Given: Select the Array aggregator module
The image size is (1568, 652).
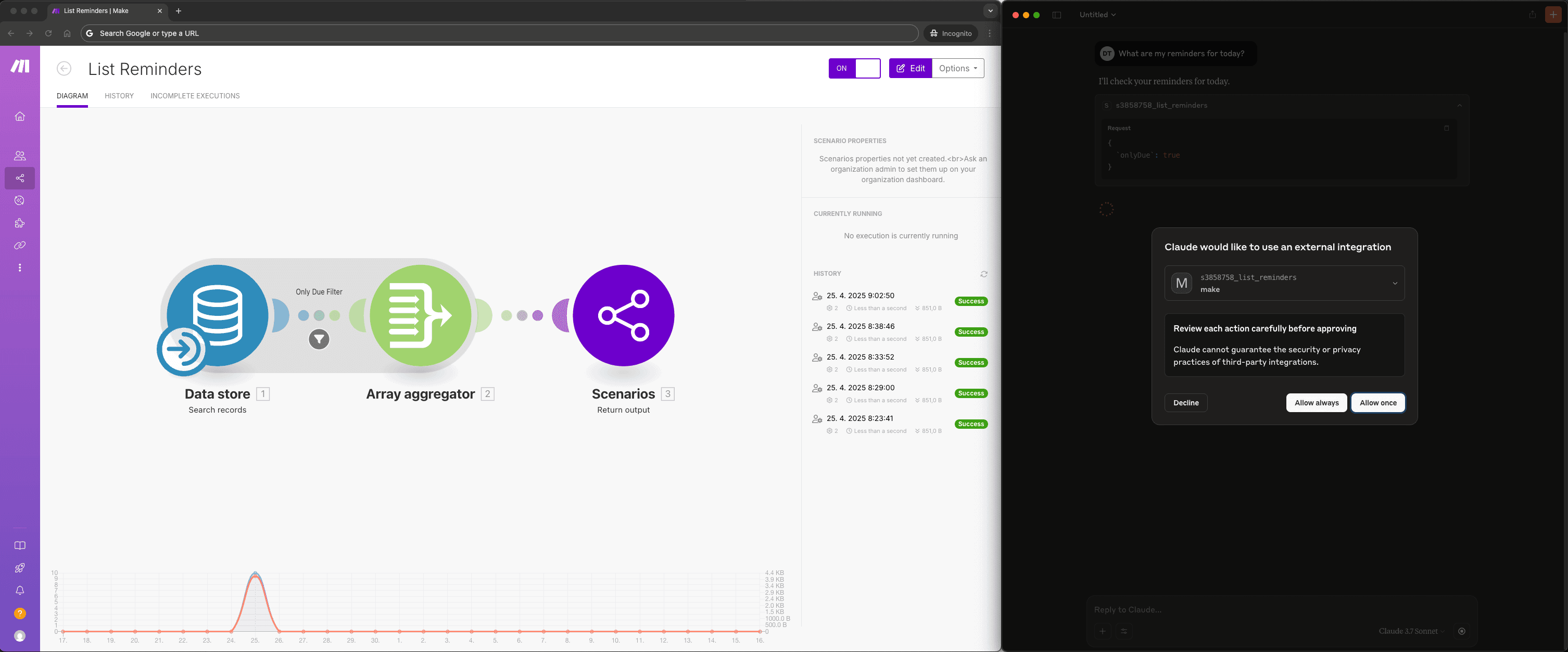Looking at the screenshot, I should click(x=420, y=315).
